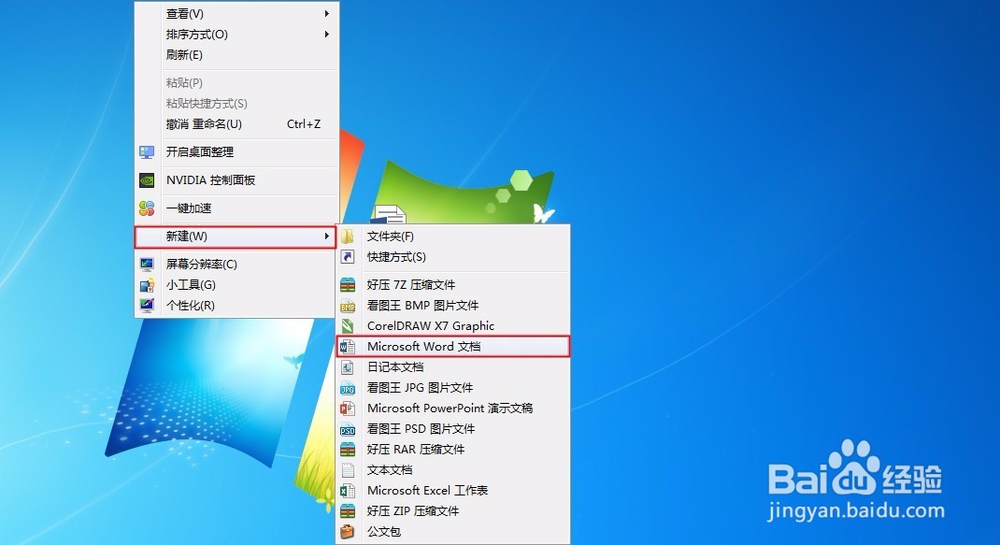Click the screen resolution monitor icon
This screenshot has width=1000, height=545.
147,264
